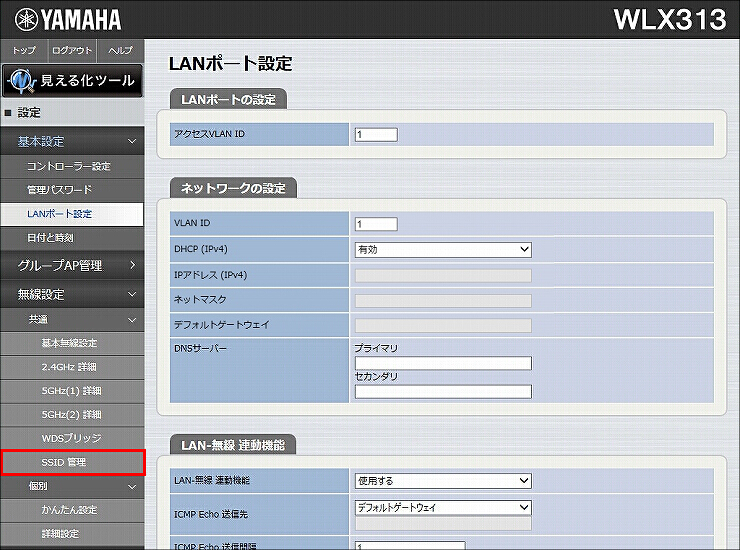The width and height of the screenshot is (740, 550).
Task: Open SSID 管理 page
Action: click(x=72, y=462)
